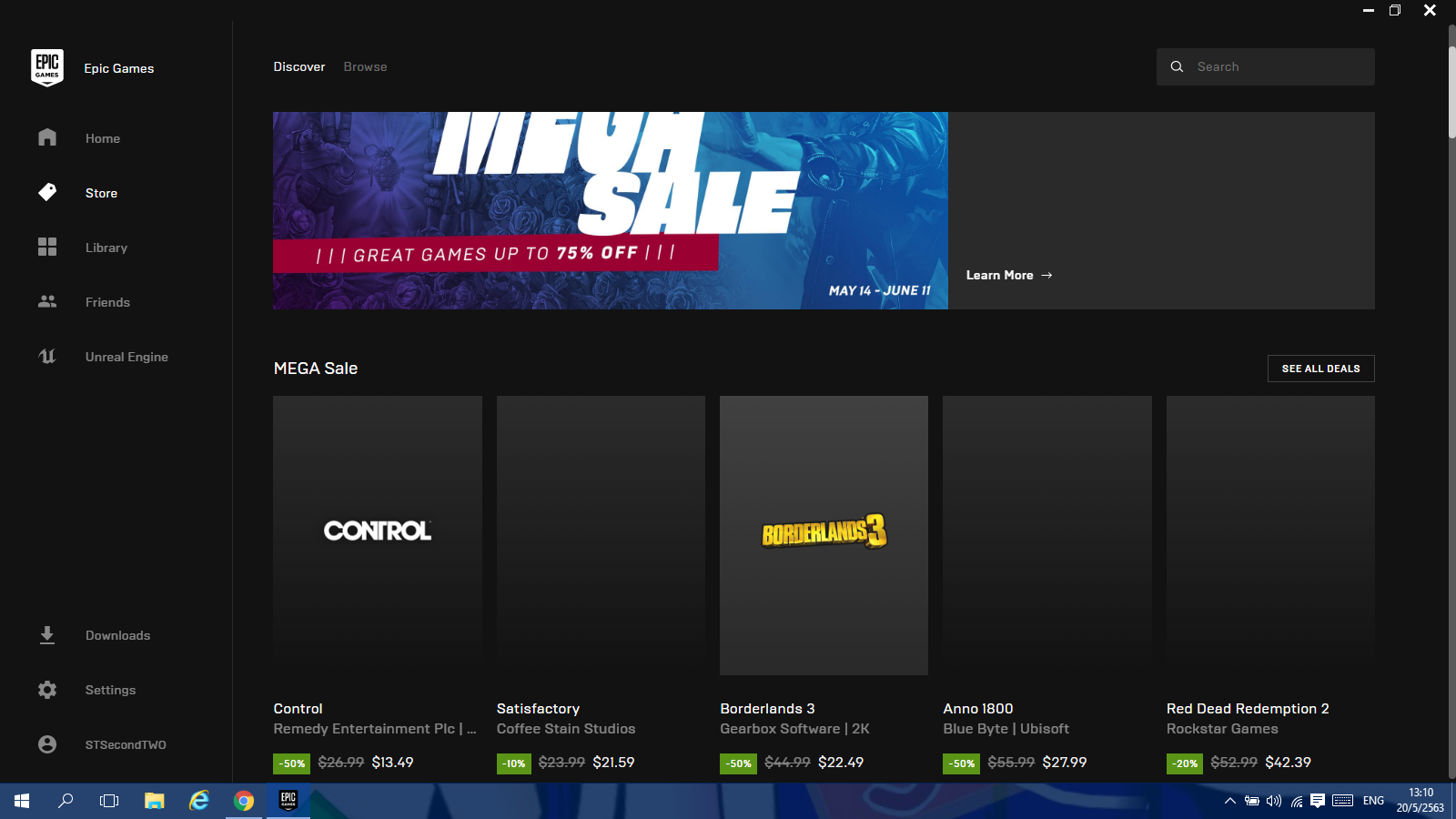Open Downloads from the sidebar
1456x819 pixels.
[116, 635]
